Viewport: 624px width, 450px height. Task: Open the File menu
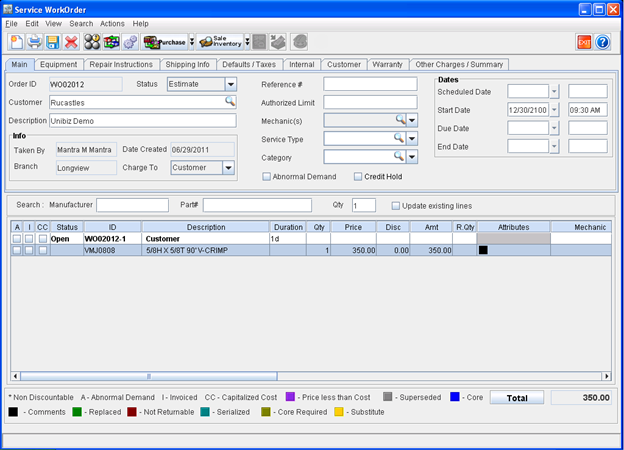[11, 24]
